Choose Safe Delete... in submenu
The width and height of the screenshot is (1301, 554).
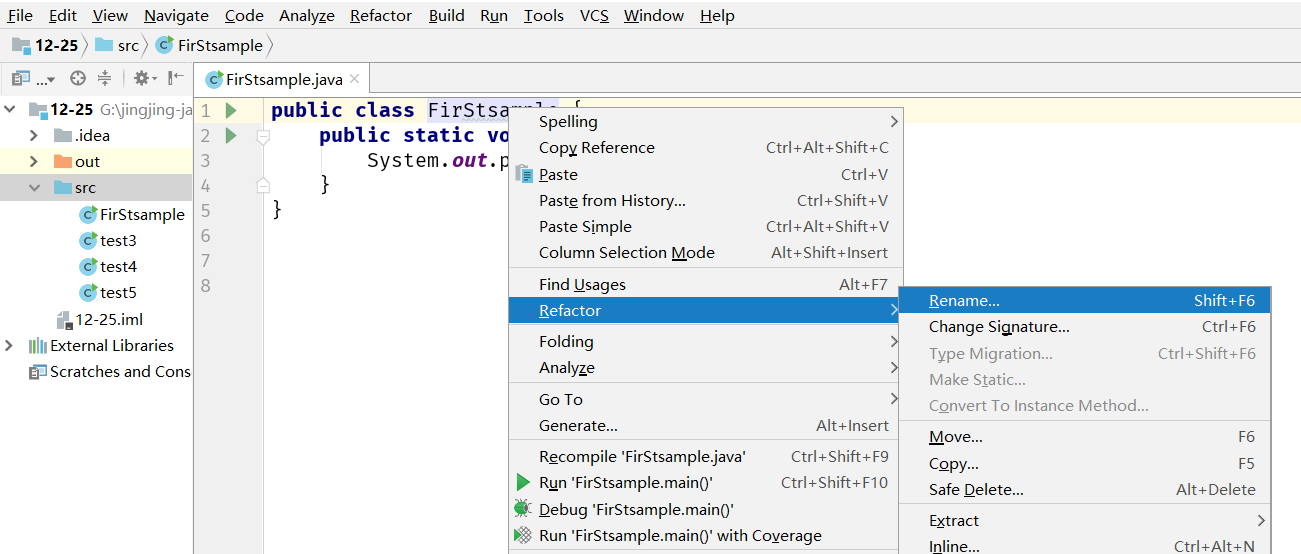point(1084,490)
